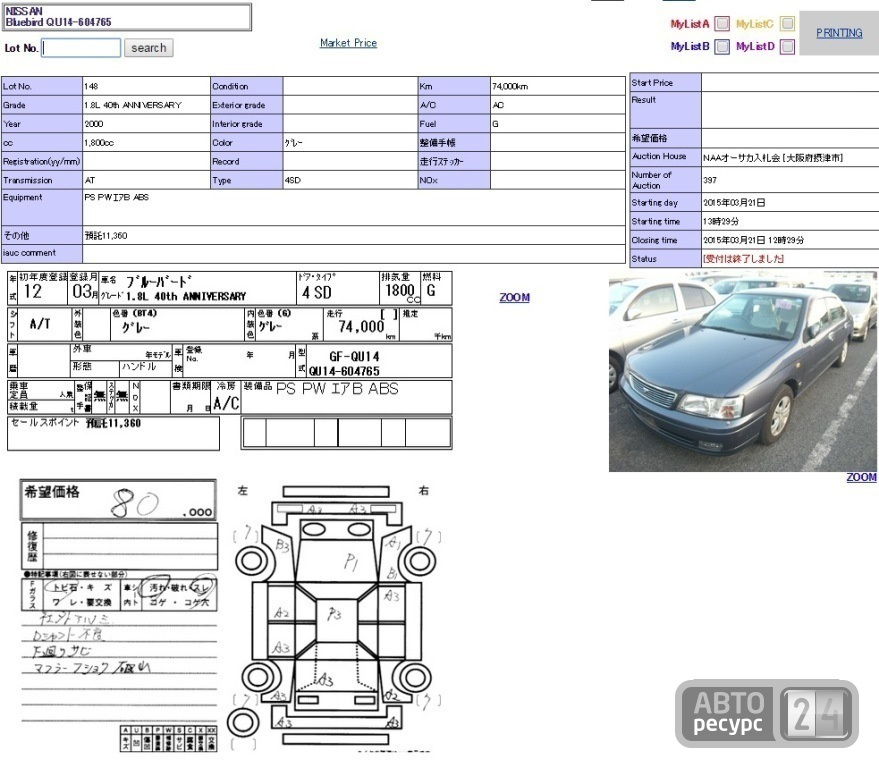
Task: Click the 希望価格 handwritten price box
Action: (118, 499)
